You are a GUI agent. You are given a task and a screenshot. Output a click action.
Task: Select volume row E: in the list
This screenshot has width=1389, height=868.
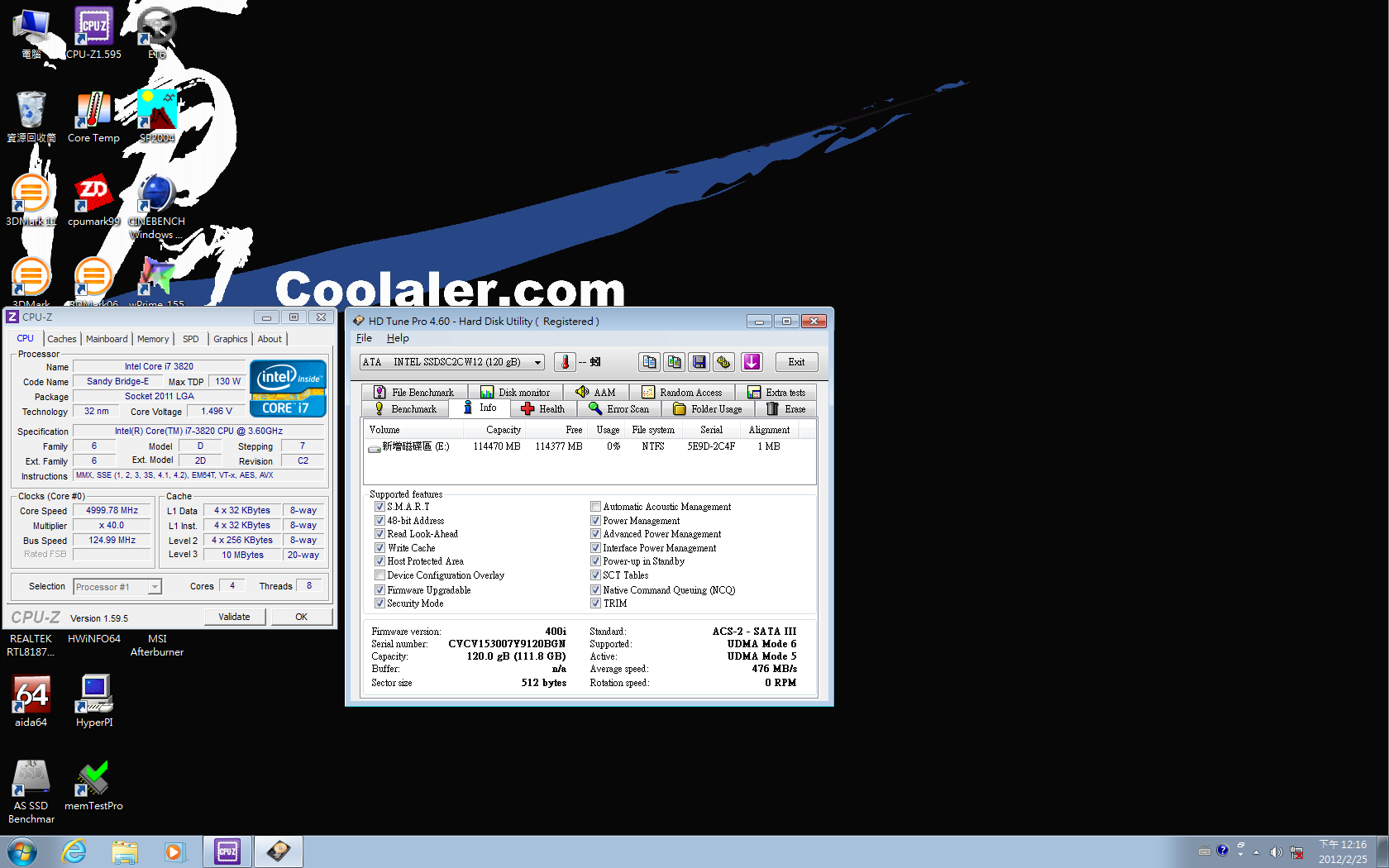[589, 446]
